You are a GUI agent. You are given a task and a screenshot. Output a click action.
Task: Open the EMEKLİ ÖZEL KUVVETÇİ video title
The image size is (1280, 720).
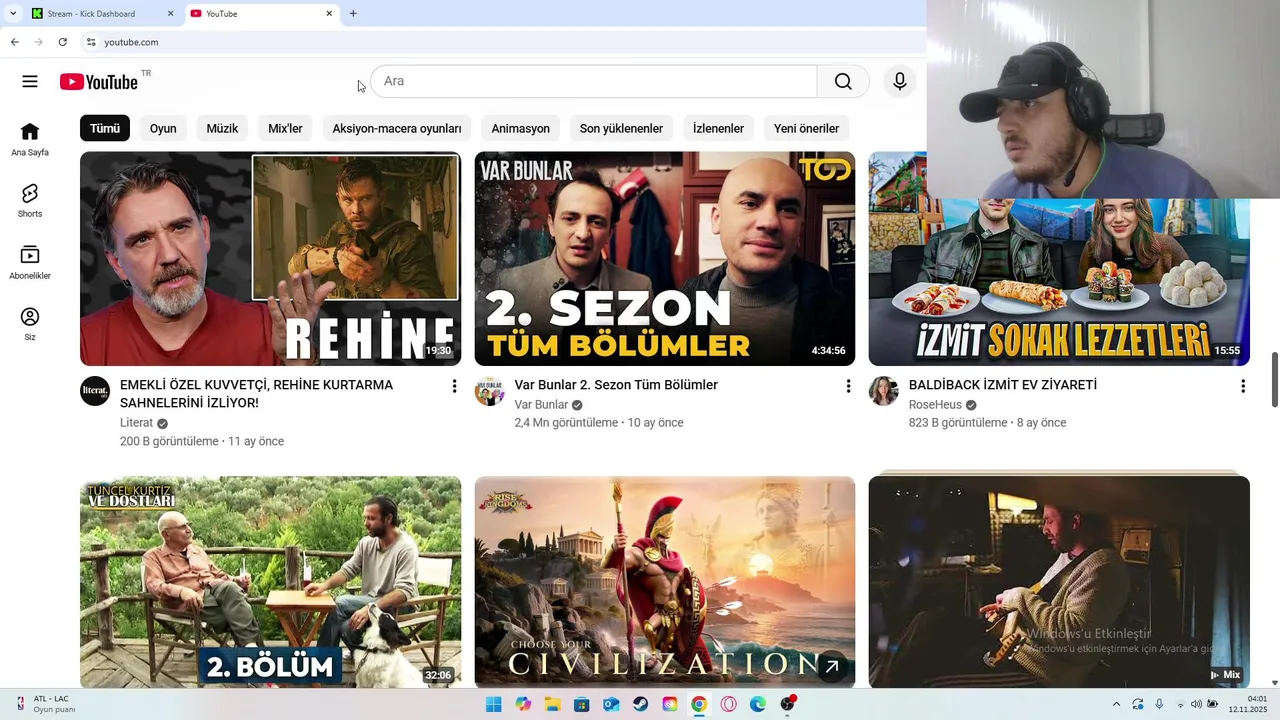256,394
